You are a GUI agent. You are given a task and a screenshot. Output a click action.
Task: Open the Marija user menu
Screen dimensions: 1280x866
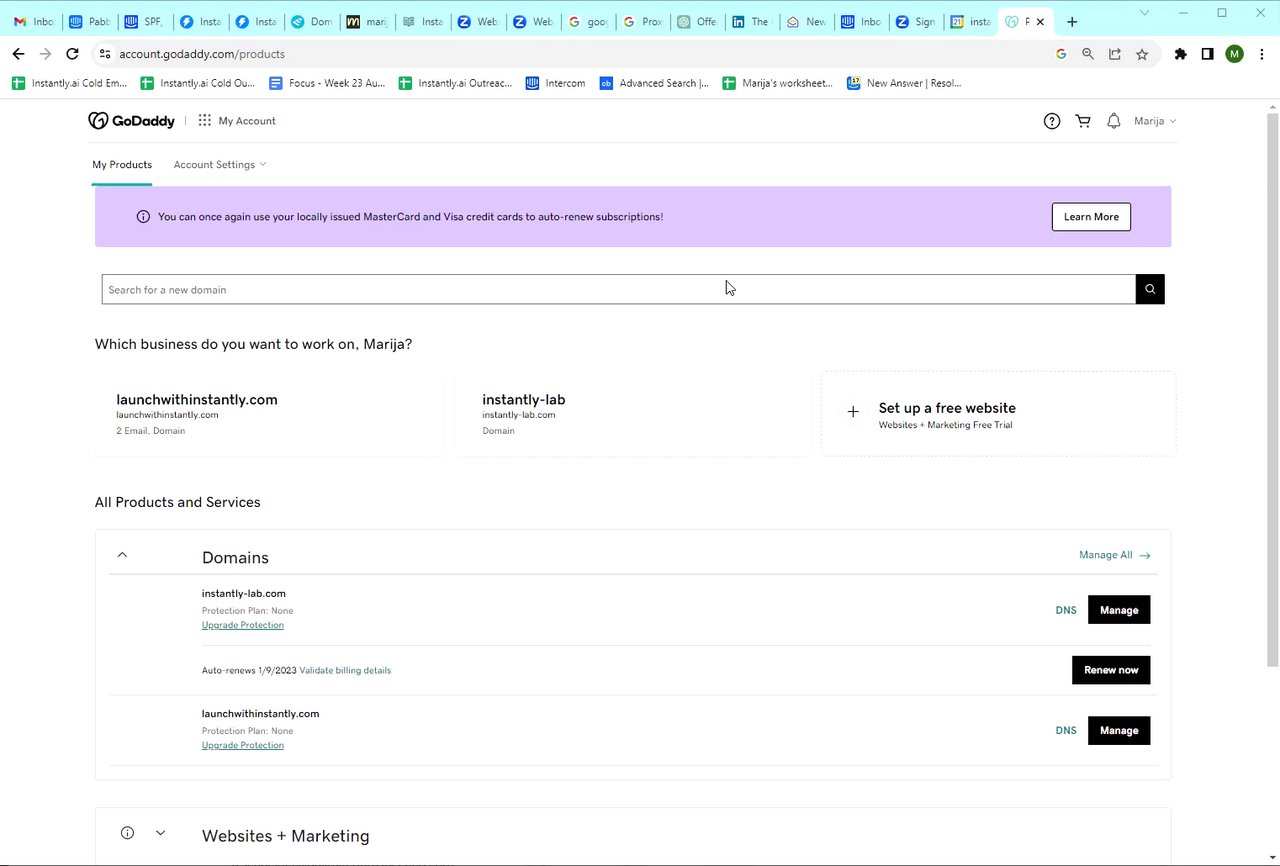[1155, 121]
